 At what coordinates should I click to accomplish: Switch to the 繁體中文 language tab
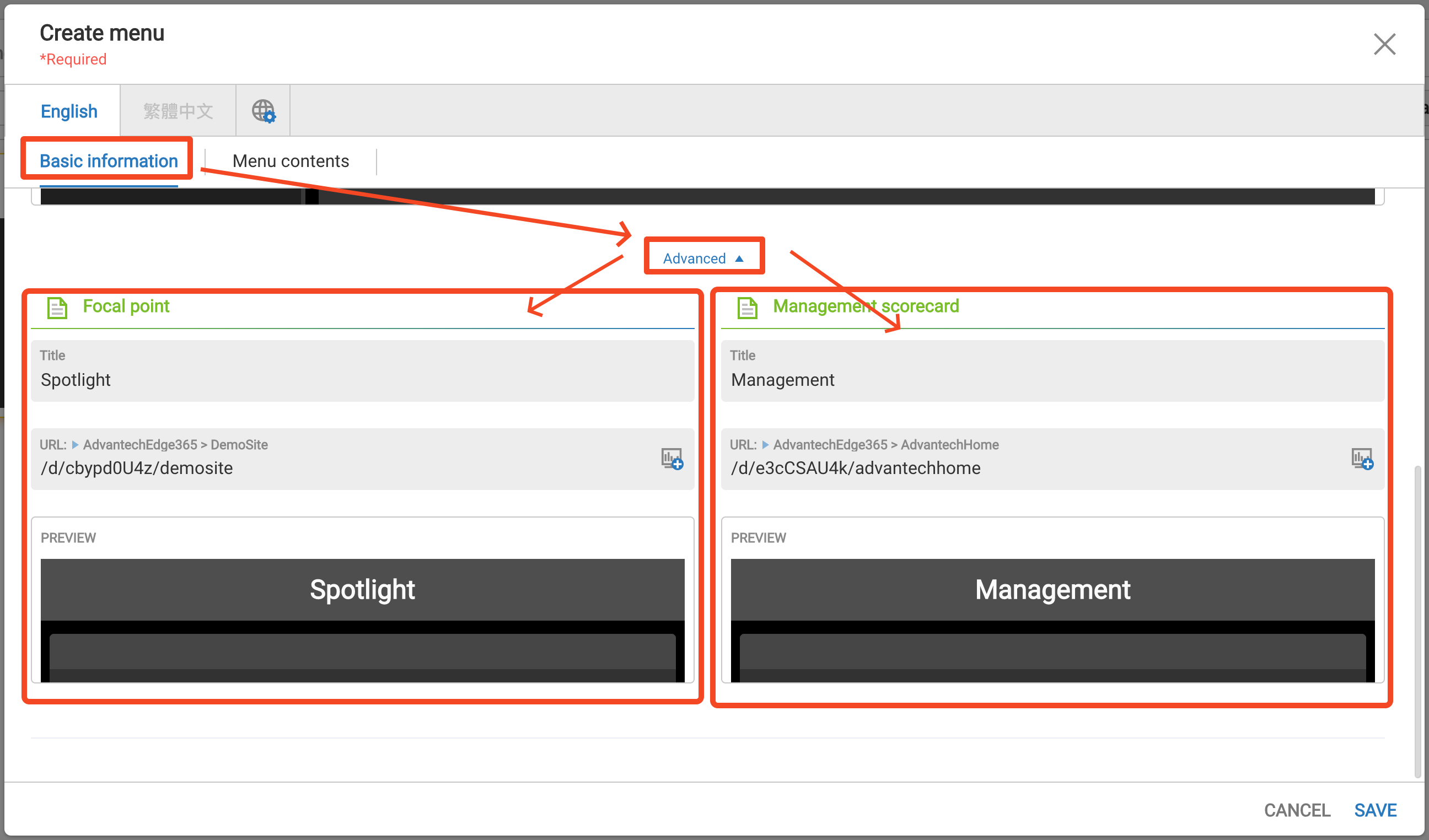click(x=178, y=111)
